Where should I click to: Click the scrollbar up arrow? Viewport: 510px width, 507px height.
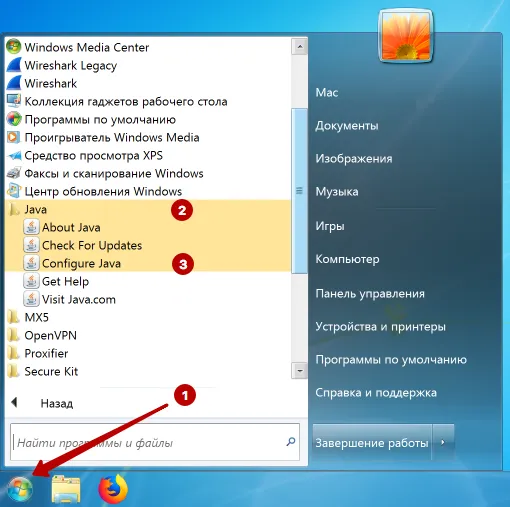pos(300,47)
